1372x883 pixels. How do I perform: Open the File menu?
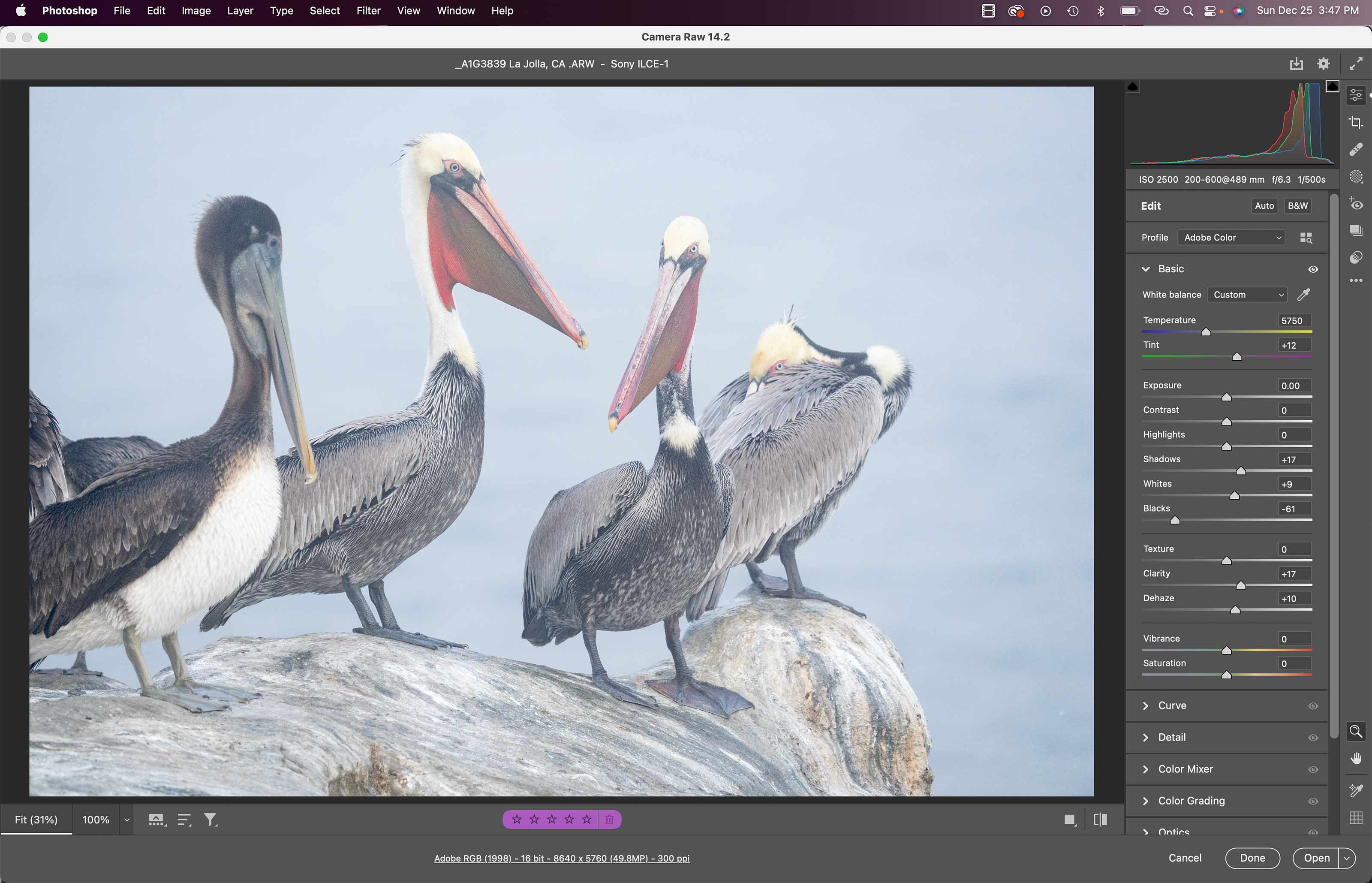click(121, 10)
